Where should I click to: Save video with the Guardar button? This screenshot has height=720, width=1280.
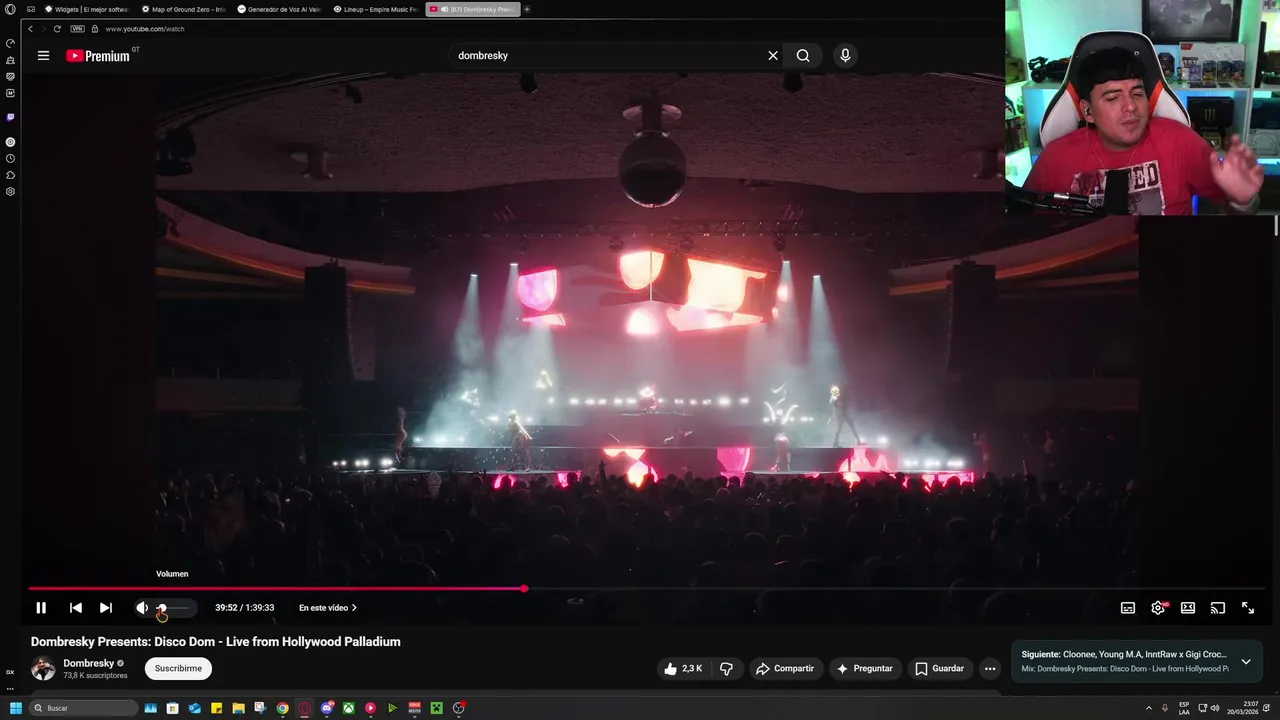pyautogui.click(x=940, y=669)
